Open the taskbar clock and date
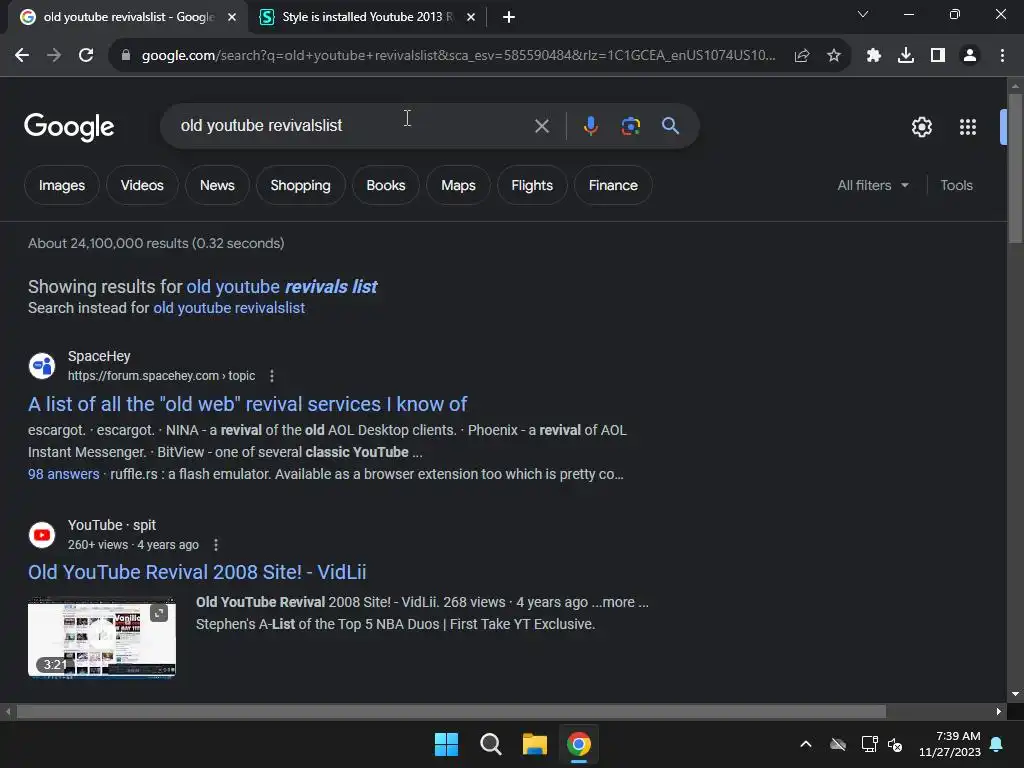 pos(950,744)
